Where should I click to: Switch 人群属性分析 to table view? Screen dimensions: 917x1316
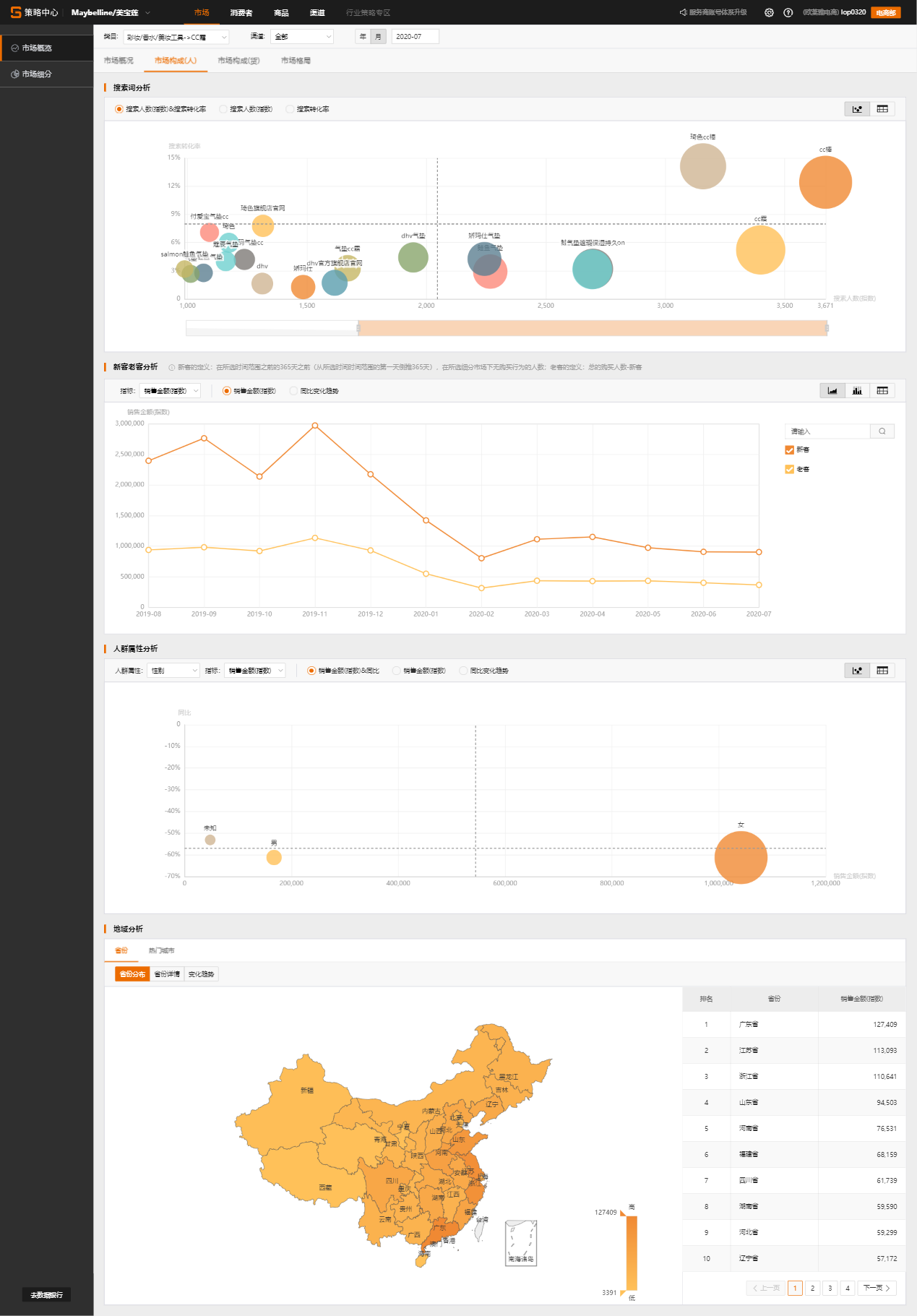[882, 671]
